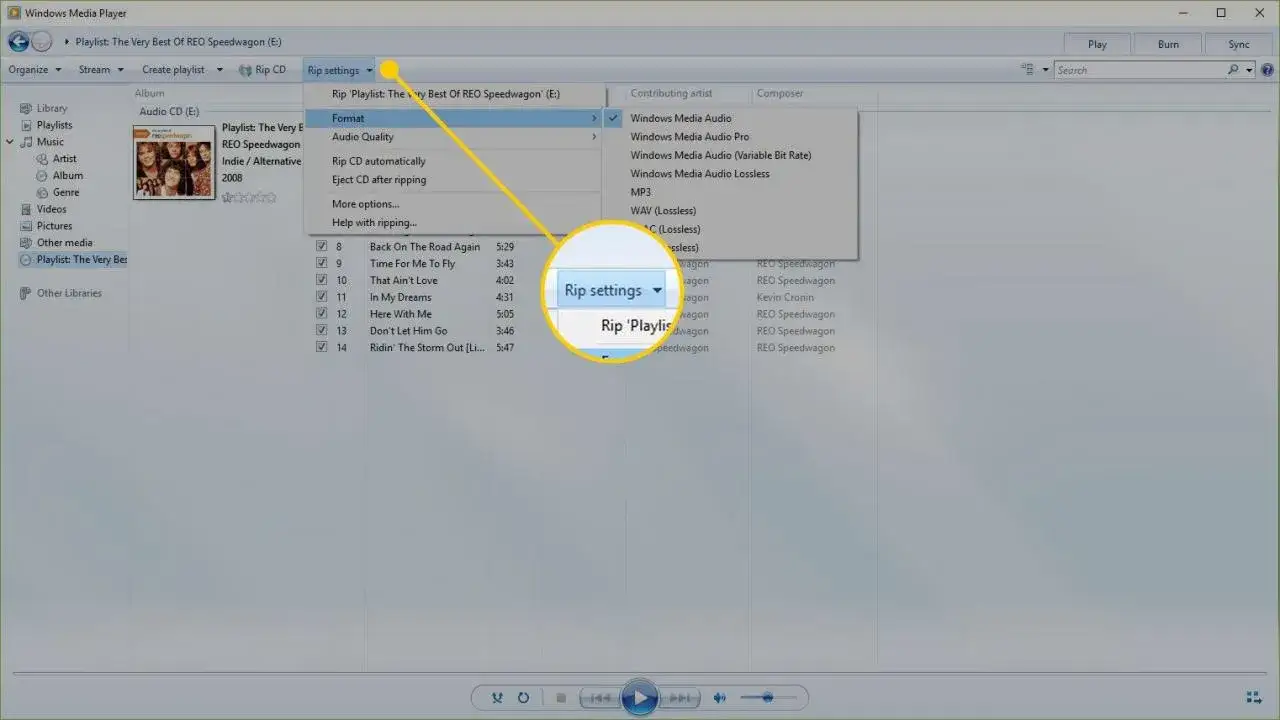The width and height of the screenshot is (1280, 720).
Task: Enable the repeat playback icon
Action: (523, 697)
